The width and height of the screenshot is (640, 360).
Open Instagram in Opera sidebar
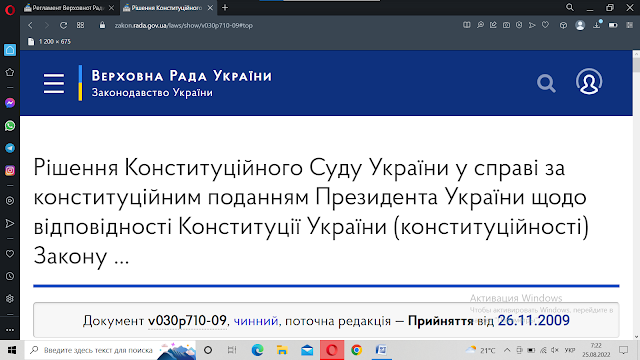click(10, 171)
